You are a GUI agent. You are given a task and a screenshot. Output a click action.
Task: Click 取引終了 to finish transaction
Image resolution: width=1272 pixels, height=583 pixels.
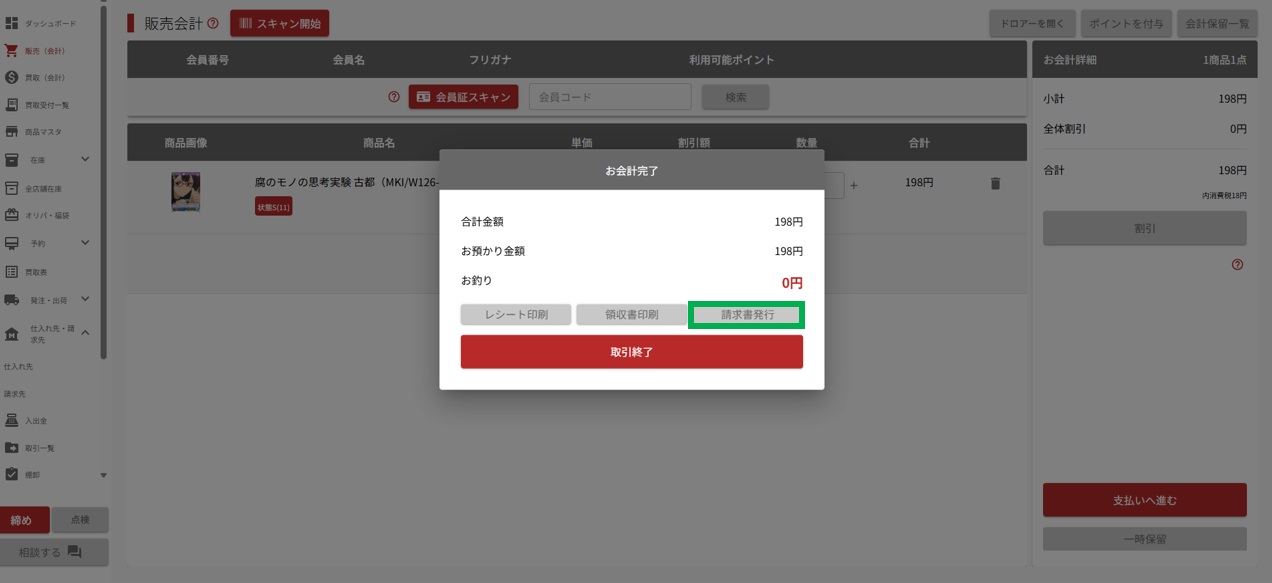coord(631,352)
